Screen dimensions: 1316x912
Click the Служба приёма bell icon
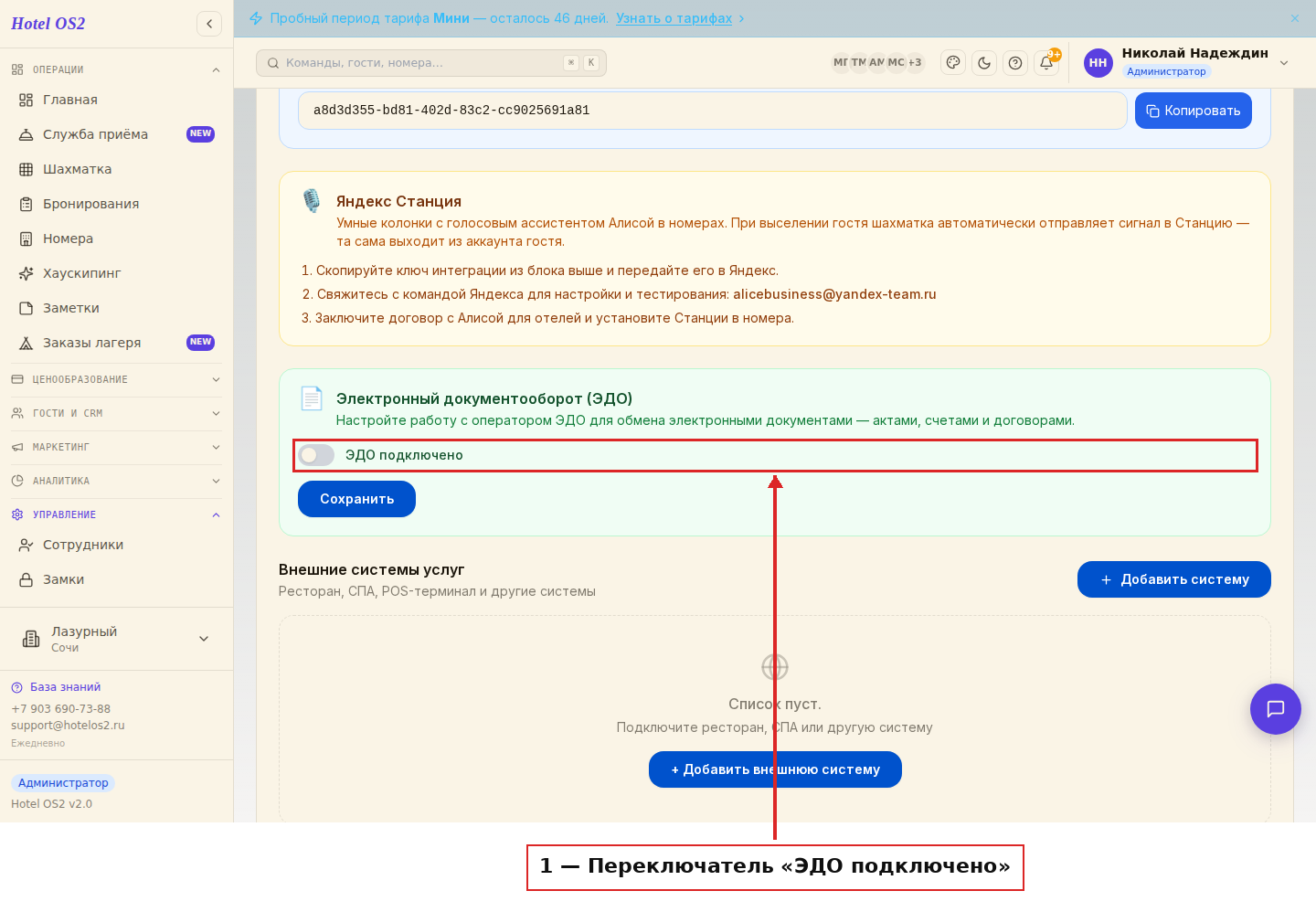tap(27, 134)
